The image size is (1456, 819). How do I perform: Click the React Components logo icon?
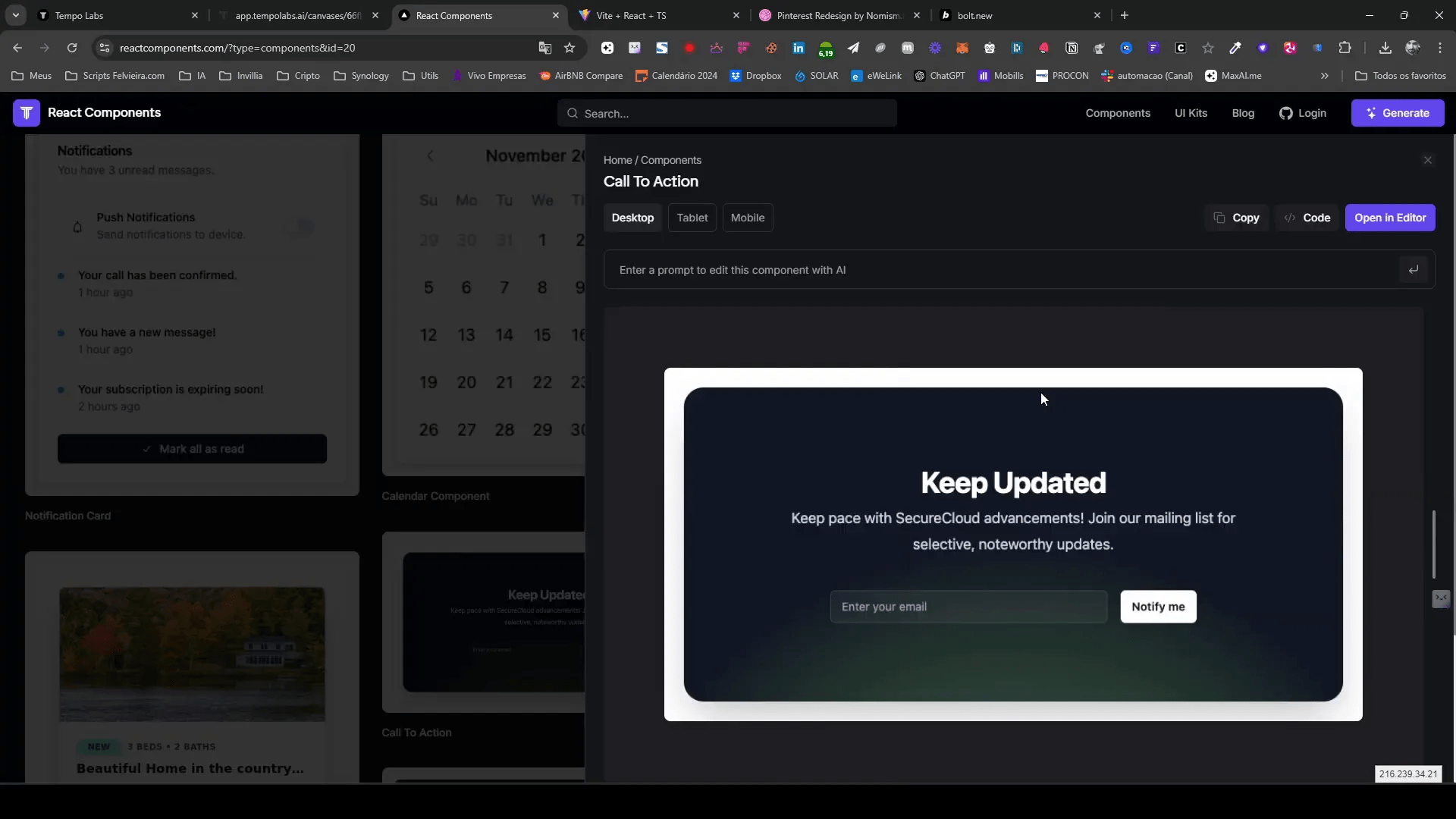27,113
